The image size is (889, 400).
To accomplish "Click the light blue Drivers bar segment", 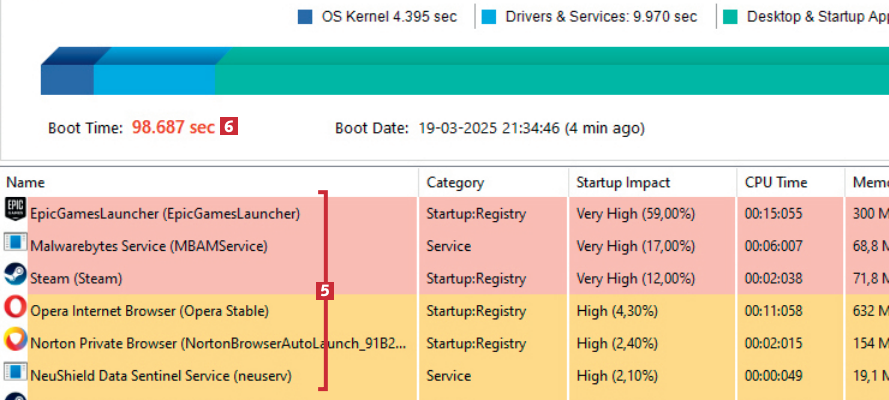I will click(x=155, y=76).
